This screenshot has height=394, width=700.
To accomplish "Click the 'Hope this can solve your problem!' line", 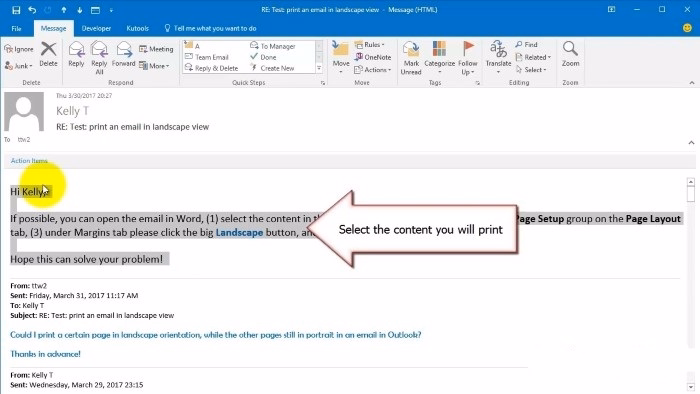I will (87, 259).
